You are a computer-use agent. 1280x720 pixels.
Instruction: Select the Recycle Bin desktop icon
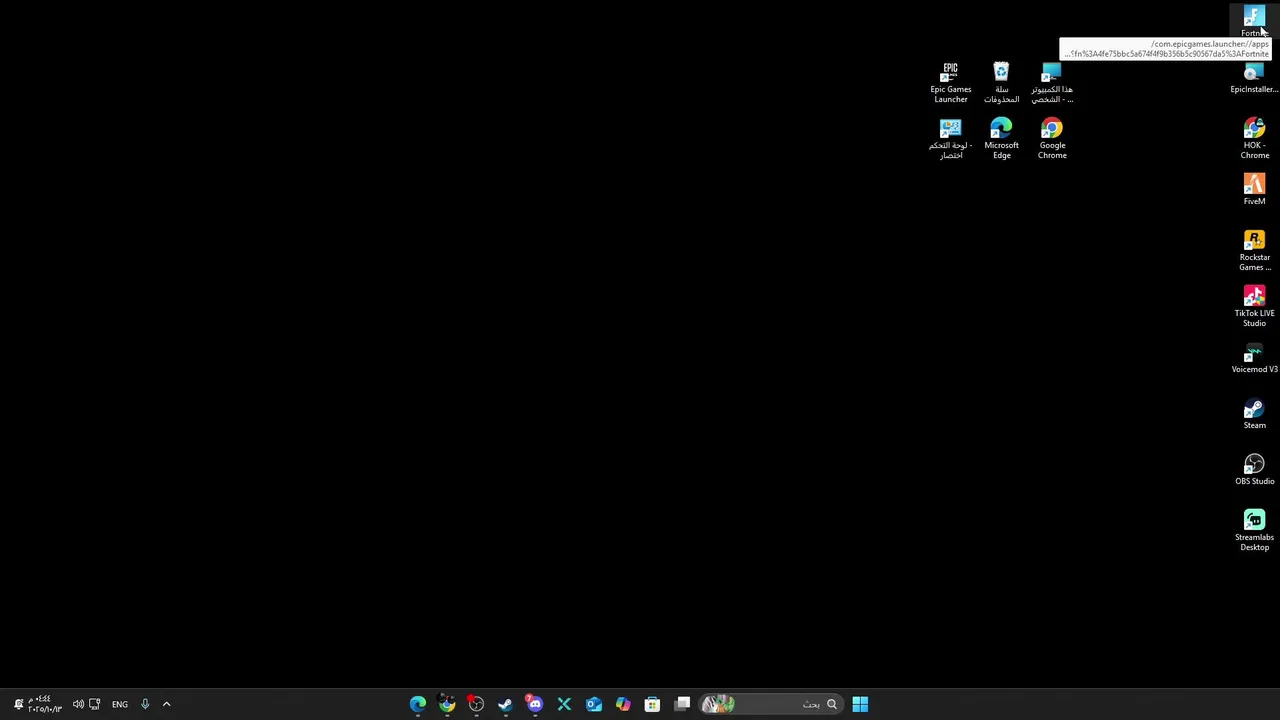click(x=1001, y=83)
